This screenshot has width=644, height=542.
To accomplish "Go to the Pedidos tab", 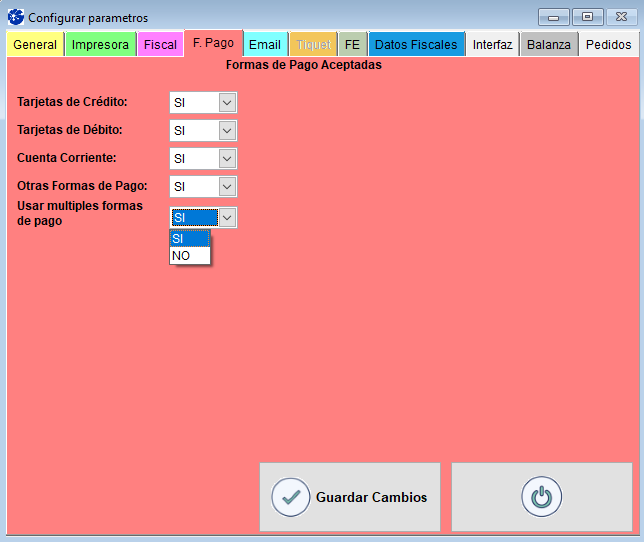I will pyautogui.click(x=608, y=45).
